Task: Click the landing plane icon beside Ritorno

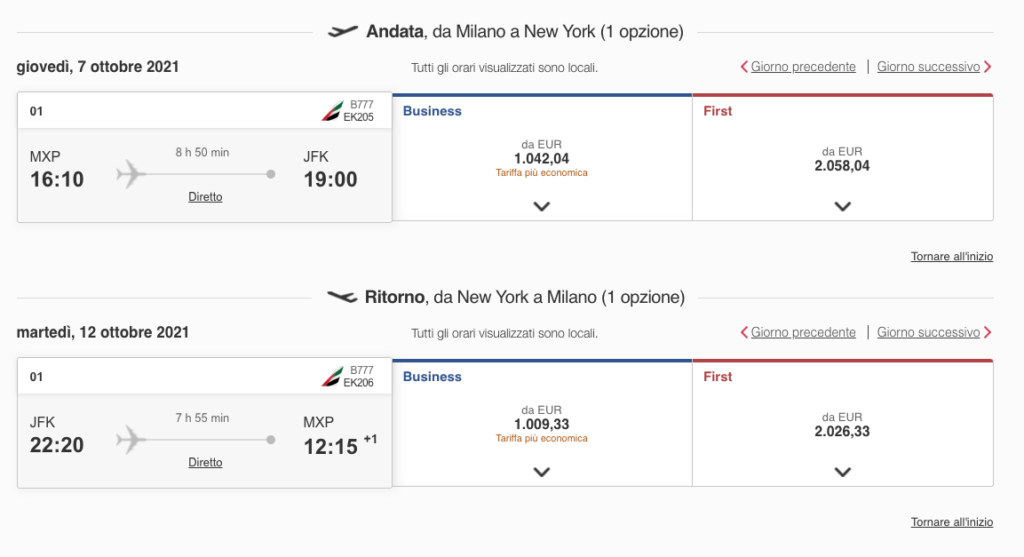Action: (342, 297)
